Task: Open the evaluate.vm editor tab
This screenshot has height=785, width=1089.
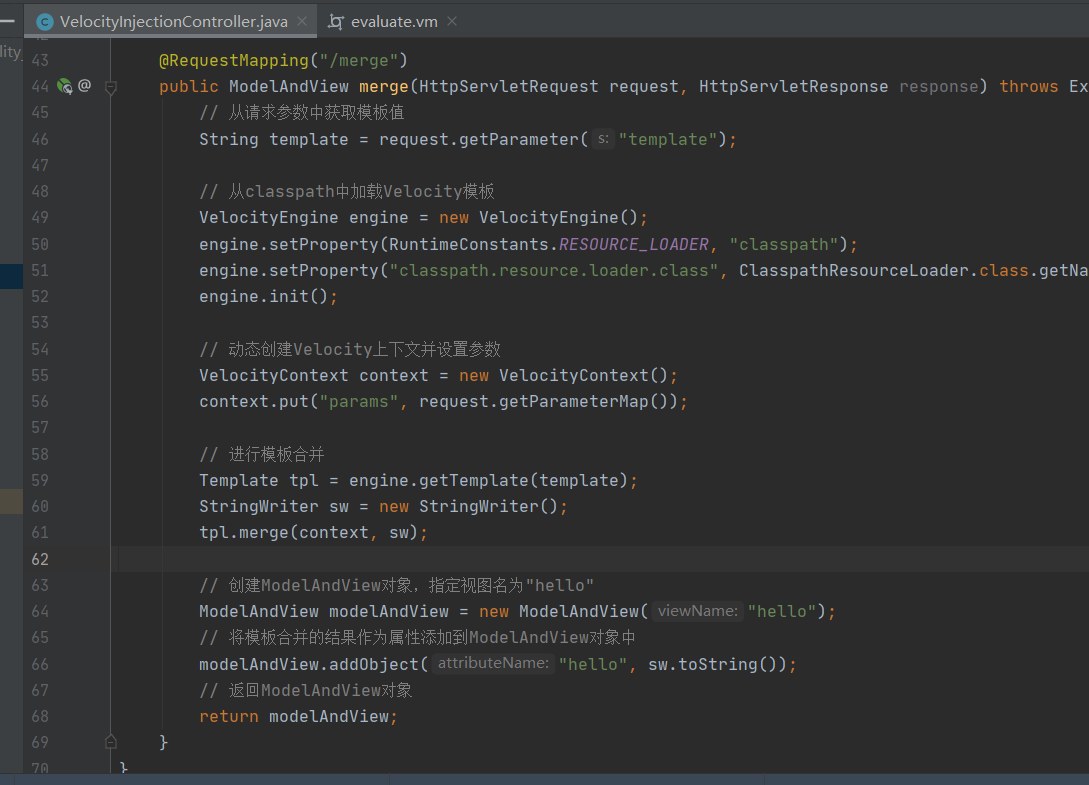Action: pos(394,21)
